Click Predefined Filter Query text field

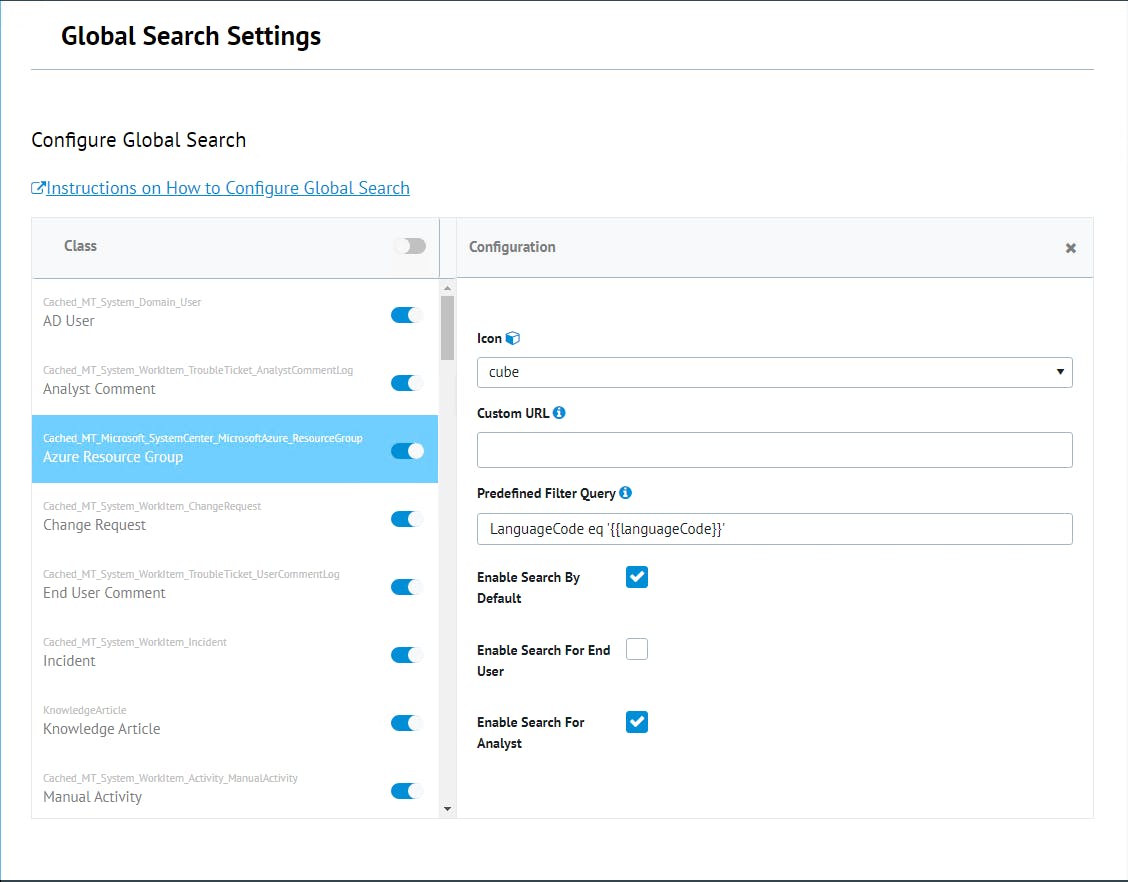pos(774,529)
